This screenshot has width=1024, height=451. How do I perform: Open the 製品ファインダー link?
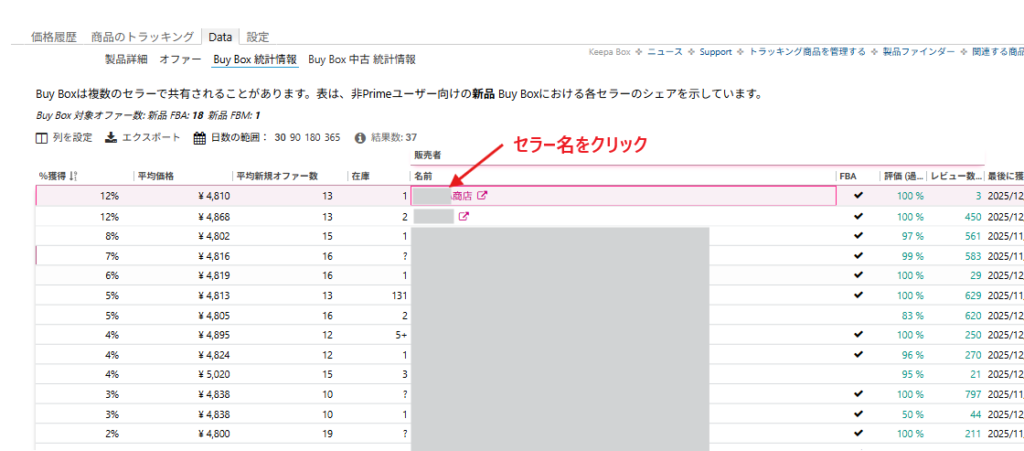pos(918,51)
